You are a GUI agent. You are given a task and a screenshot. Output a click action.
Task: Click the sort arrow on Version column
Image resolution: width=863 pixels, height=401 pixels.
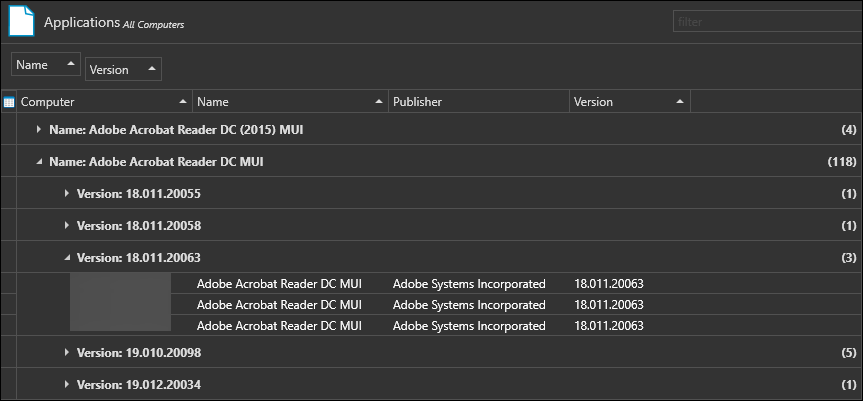[x=680, y=102]
